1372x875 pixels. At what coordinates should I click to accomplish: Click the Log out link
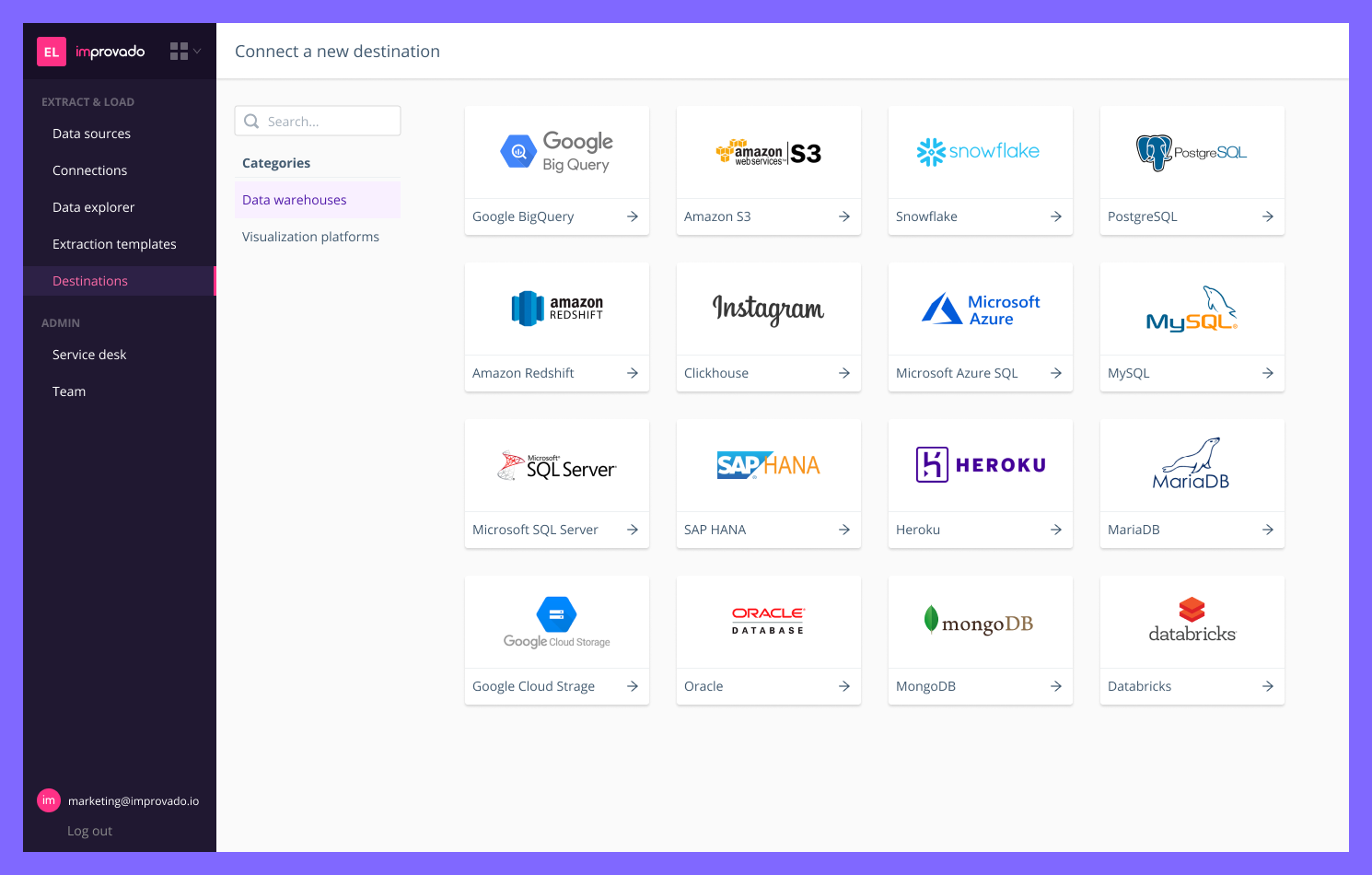pos(89,831)
